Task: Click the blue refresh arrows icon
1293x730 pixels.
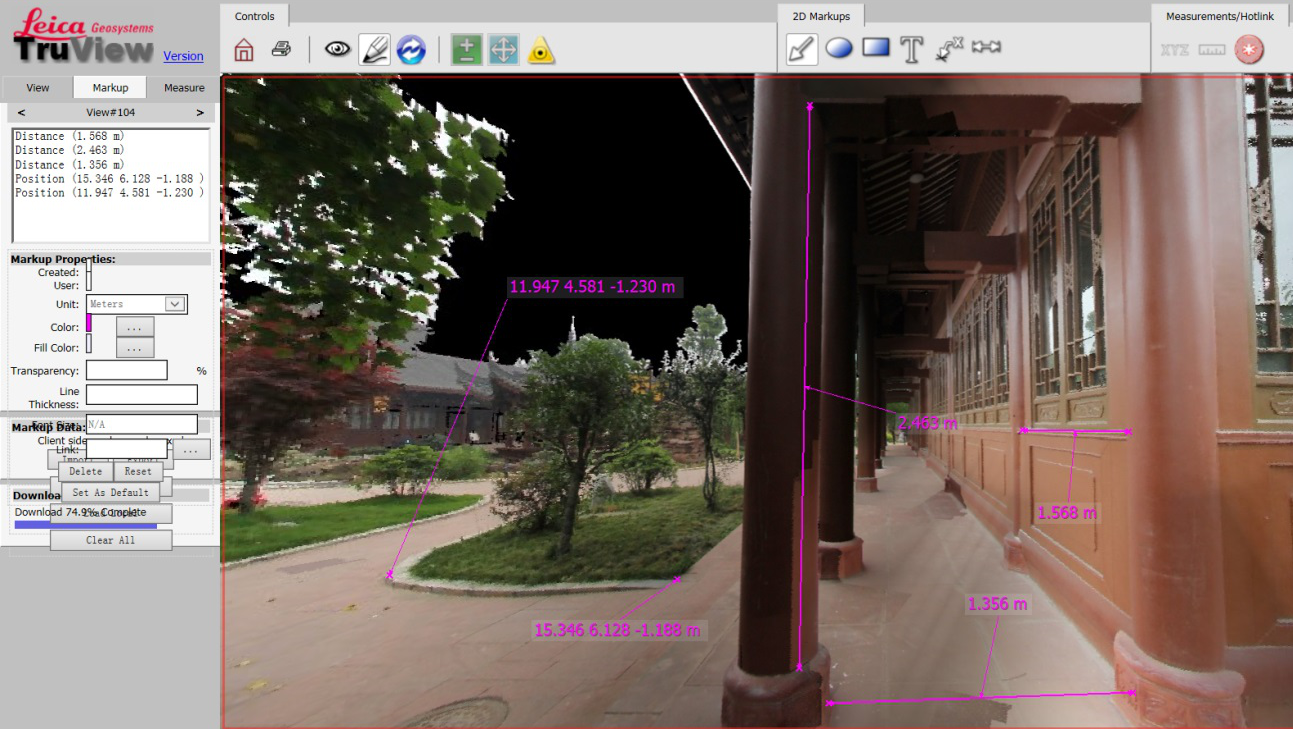Action: (x=411, y=49)
